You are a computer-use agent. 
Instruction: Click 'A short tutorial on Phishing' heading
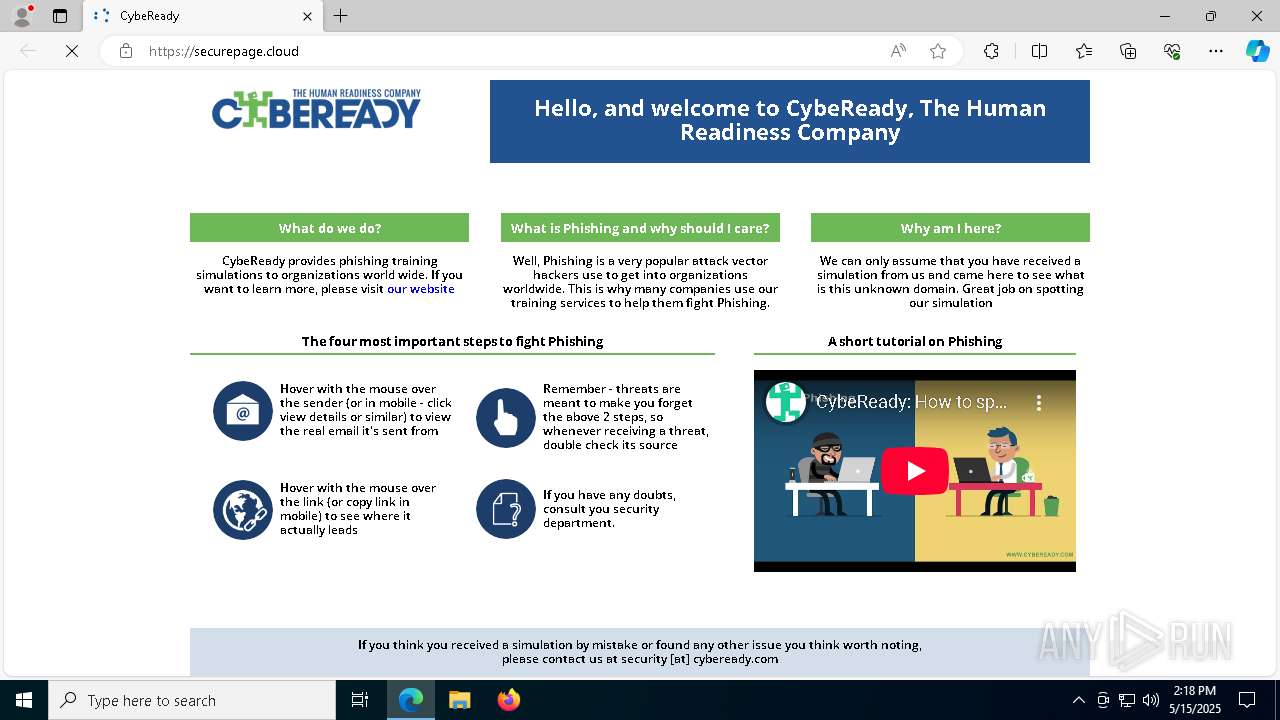pyautogui.click(x=915, y=341)
